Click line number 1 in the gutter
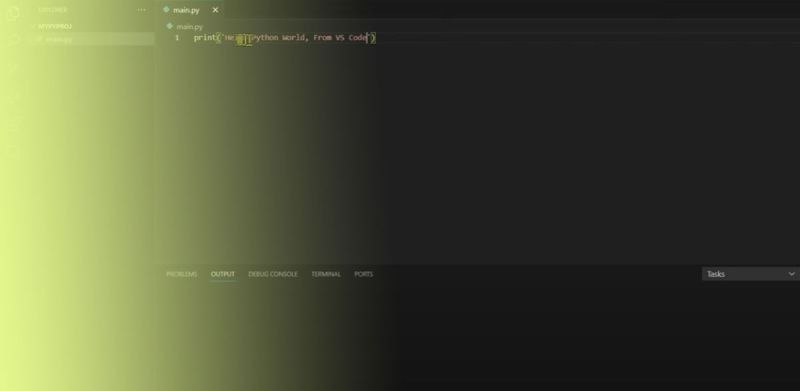Viewport: 800px width, 391px height. point(177,38)
